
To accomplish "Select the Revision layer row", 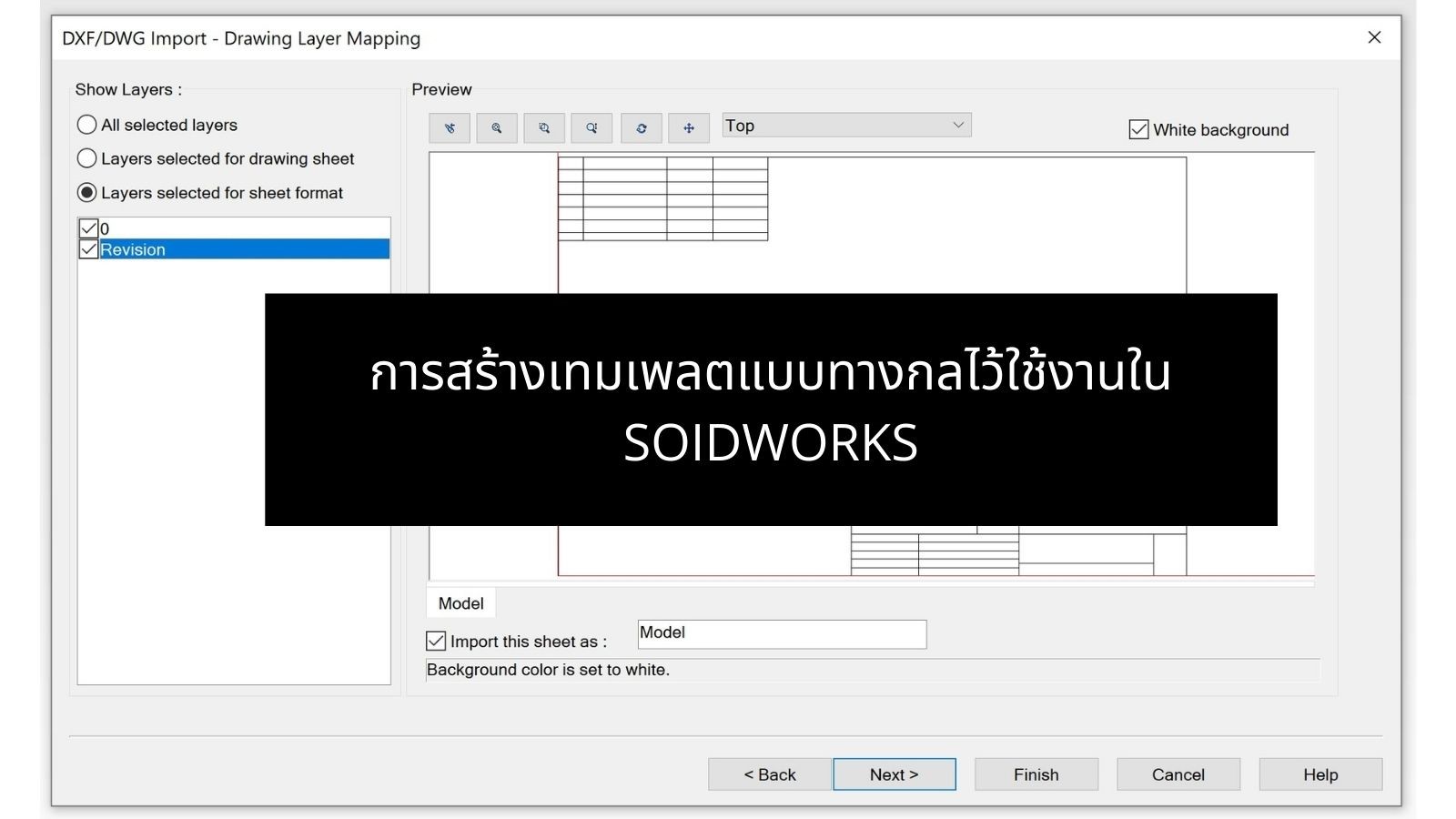I will [244, 249].
